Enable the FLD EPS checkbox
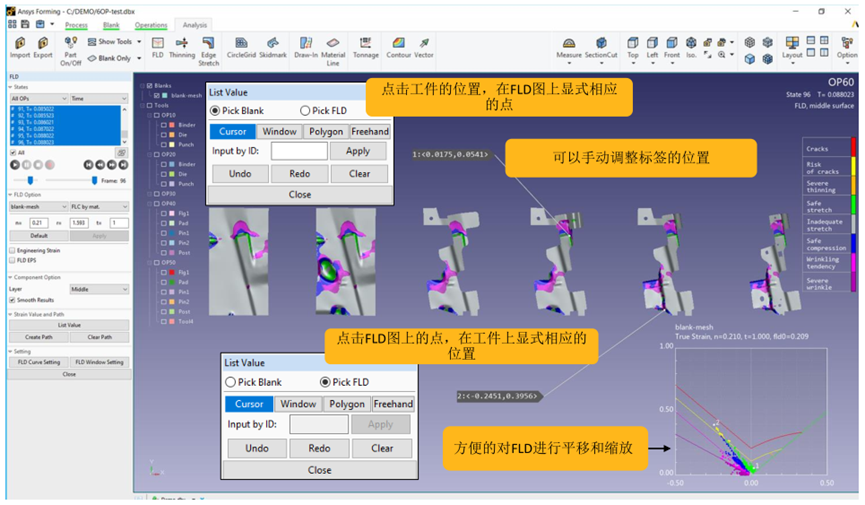Viewport: 865px width, 505px height. coord(12,260)
